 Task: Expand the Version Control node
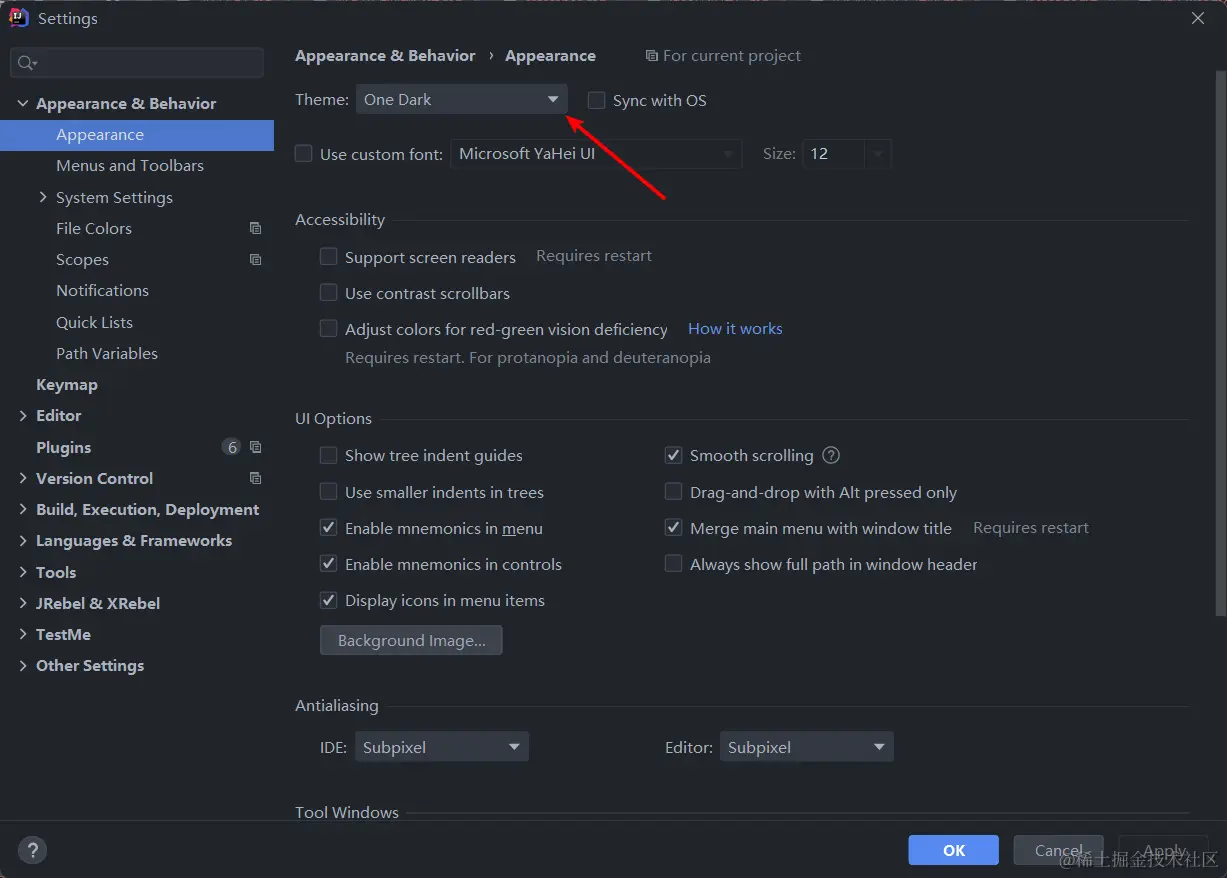coord(23,478)
